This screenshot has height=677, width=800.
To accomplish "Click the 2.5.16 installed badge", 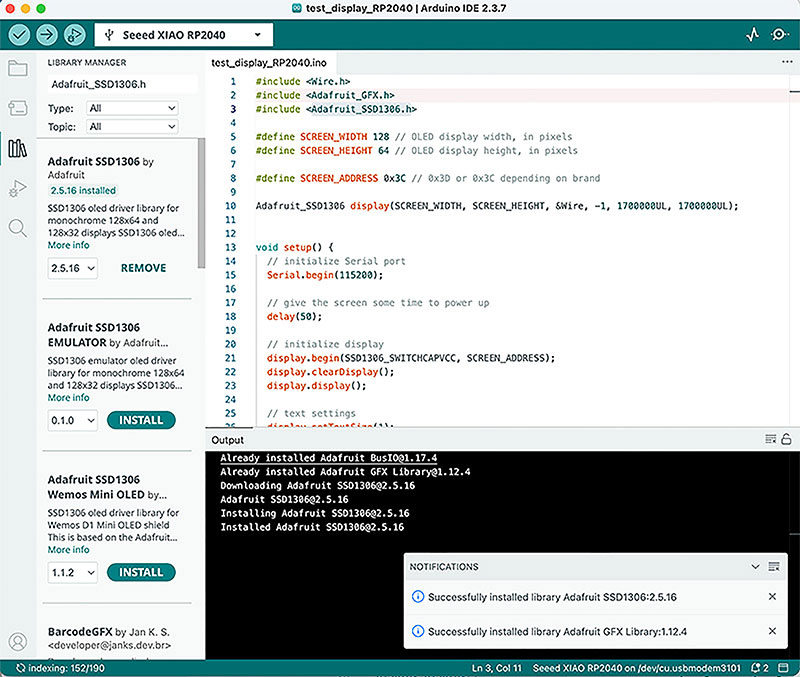I will pos(83,190).
